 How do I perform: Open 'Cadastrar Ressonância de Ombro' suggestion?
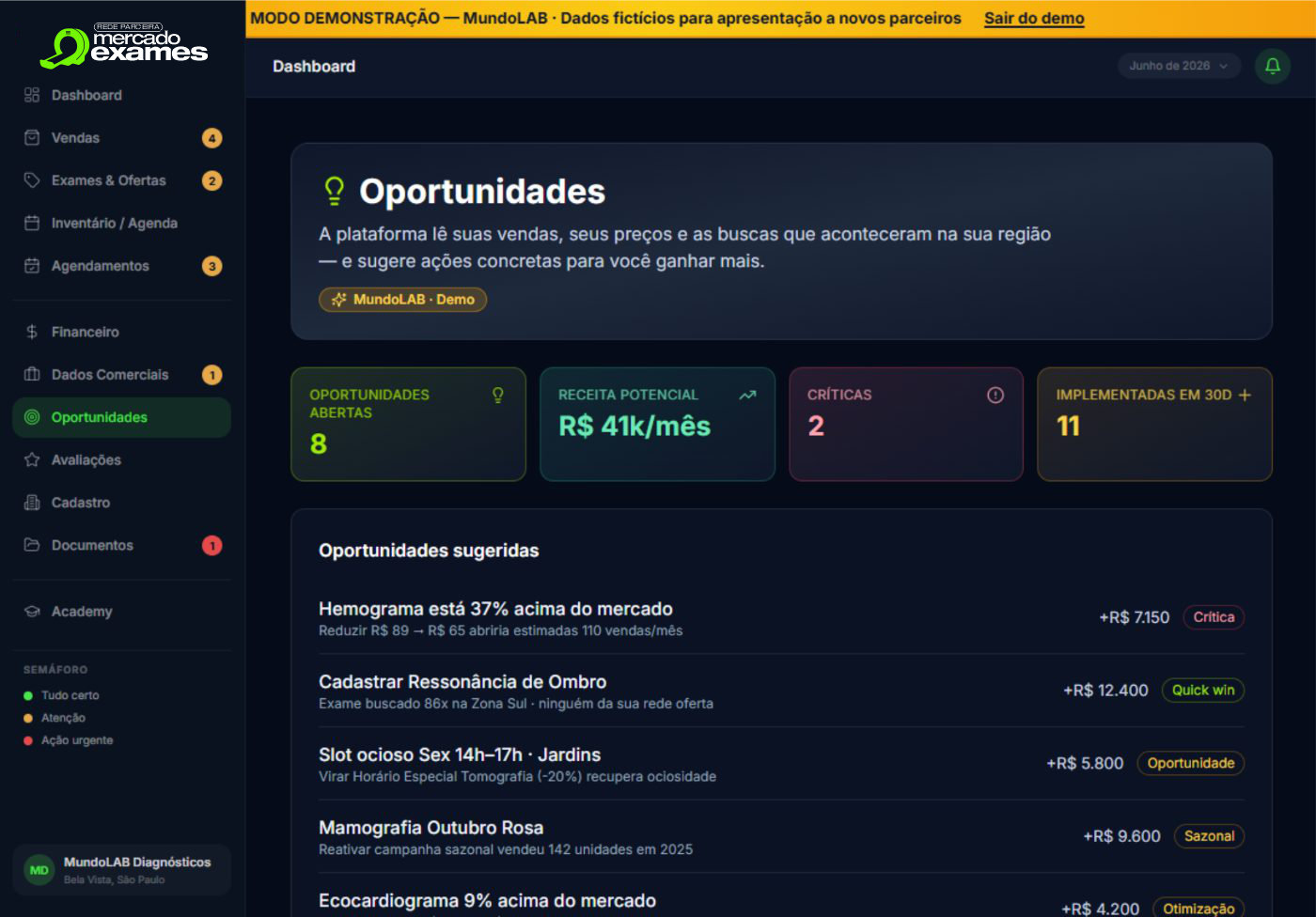click(781, 691)
